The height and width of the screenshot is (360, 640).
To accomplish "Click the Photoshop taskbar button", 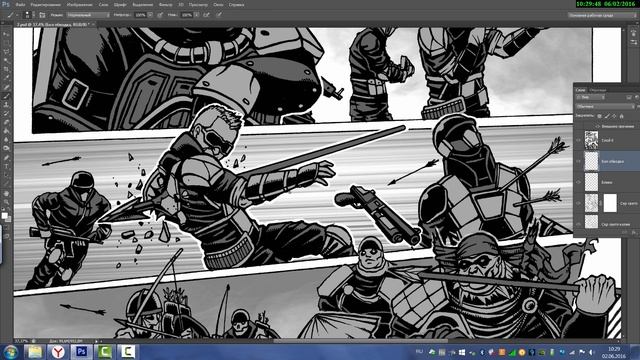I will (81, 351).
